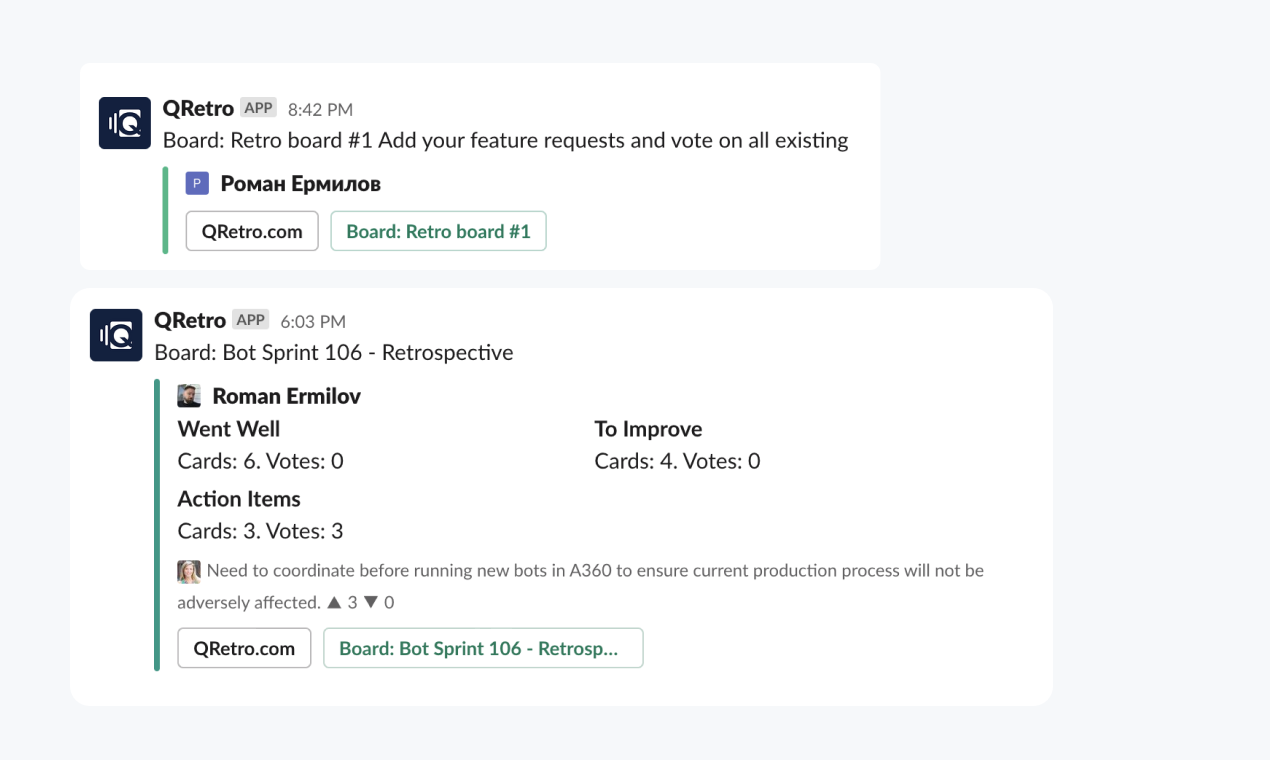Click the Роман Ермилов author name

(300, 184)
